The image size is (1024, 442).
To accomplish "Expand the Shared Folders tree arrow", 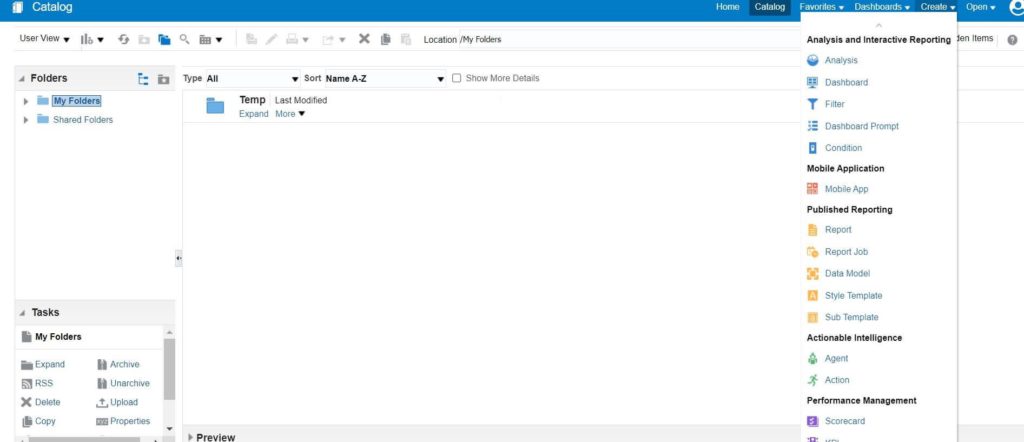I will pyautogui.click(x=26, y=120).
